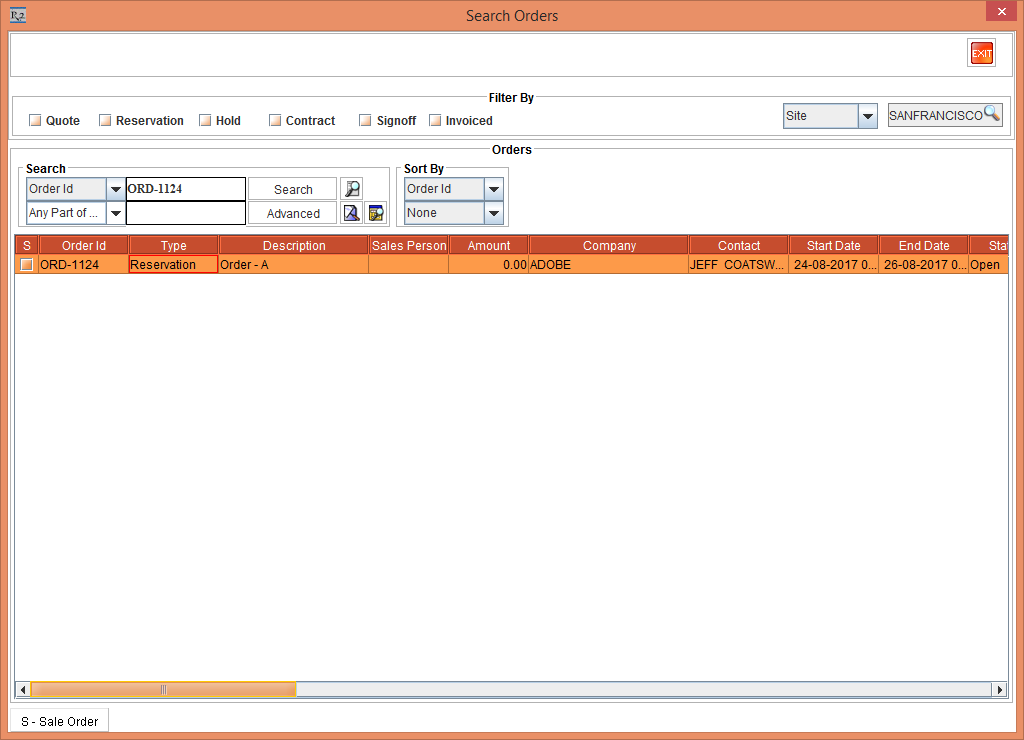This screenshot has width=1024, height=740.
Task: Toggle the Reservation filter checkbox
Action: (x=105, y=121)
